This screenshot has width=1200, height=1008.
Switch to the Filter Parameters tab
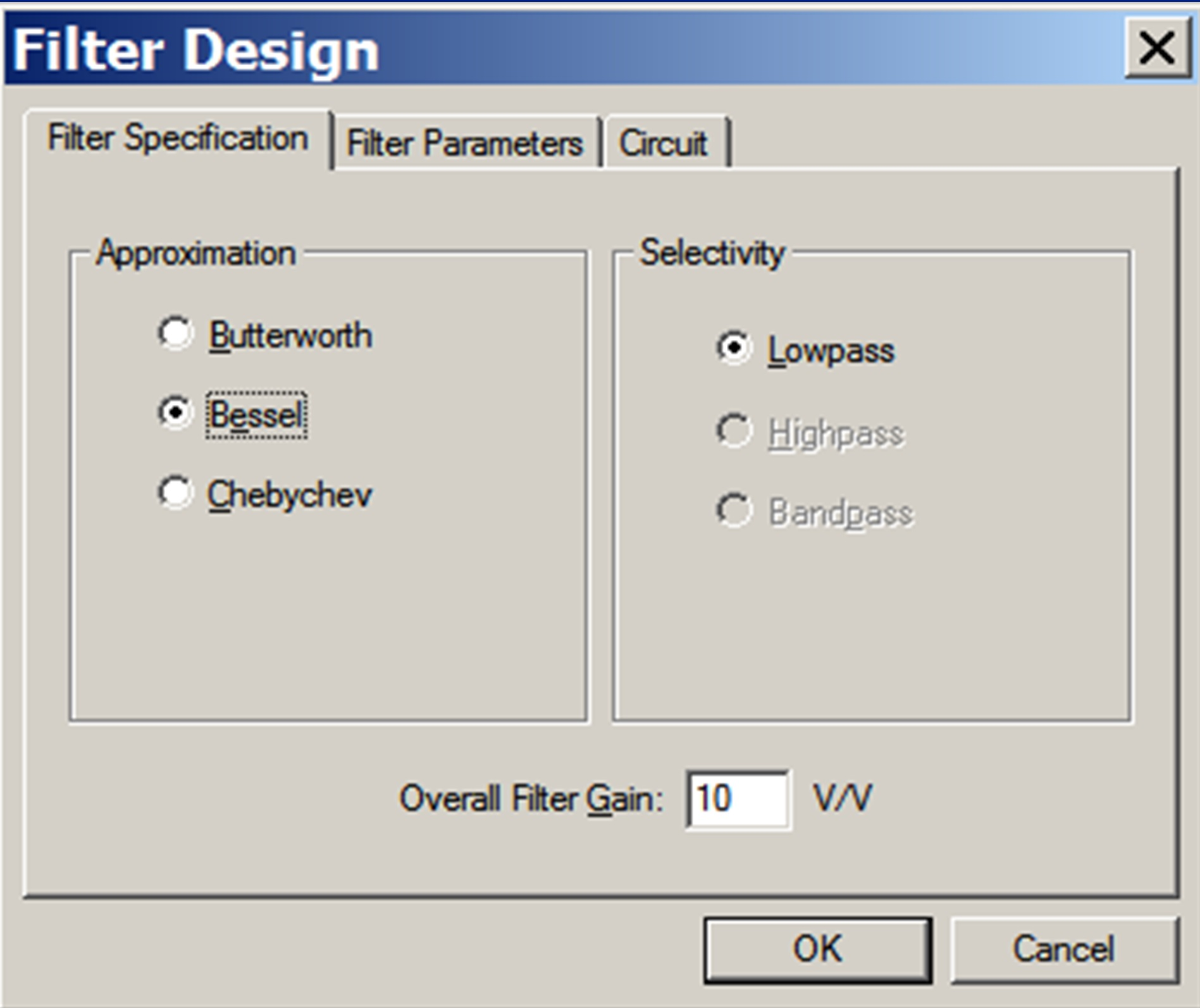(466, 144)
